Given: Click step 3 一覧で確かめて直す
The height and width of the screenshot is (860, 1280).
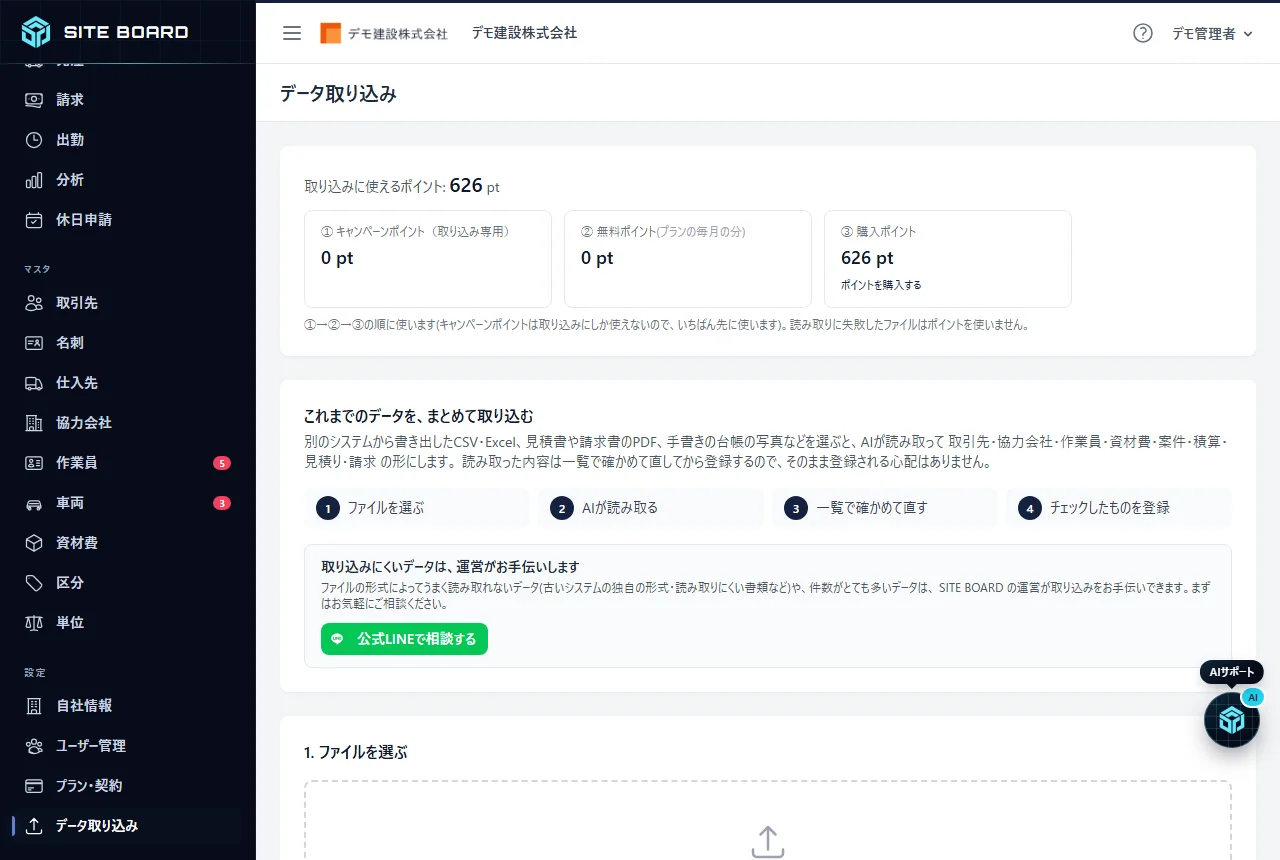Looking at the screenshot, I should coord(885,508).
